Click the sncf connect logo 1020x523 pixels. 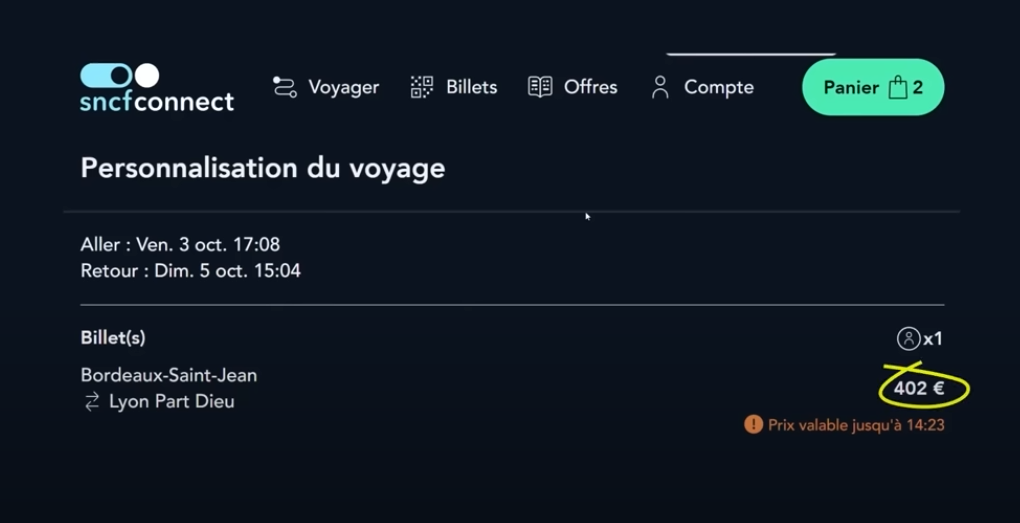point(157,88)
